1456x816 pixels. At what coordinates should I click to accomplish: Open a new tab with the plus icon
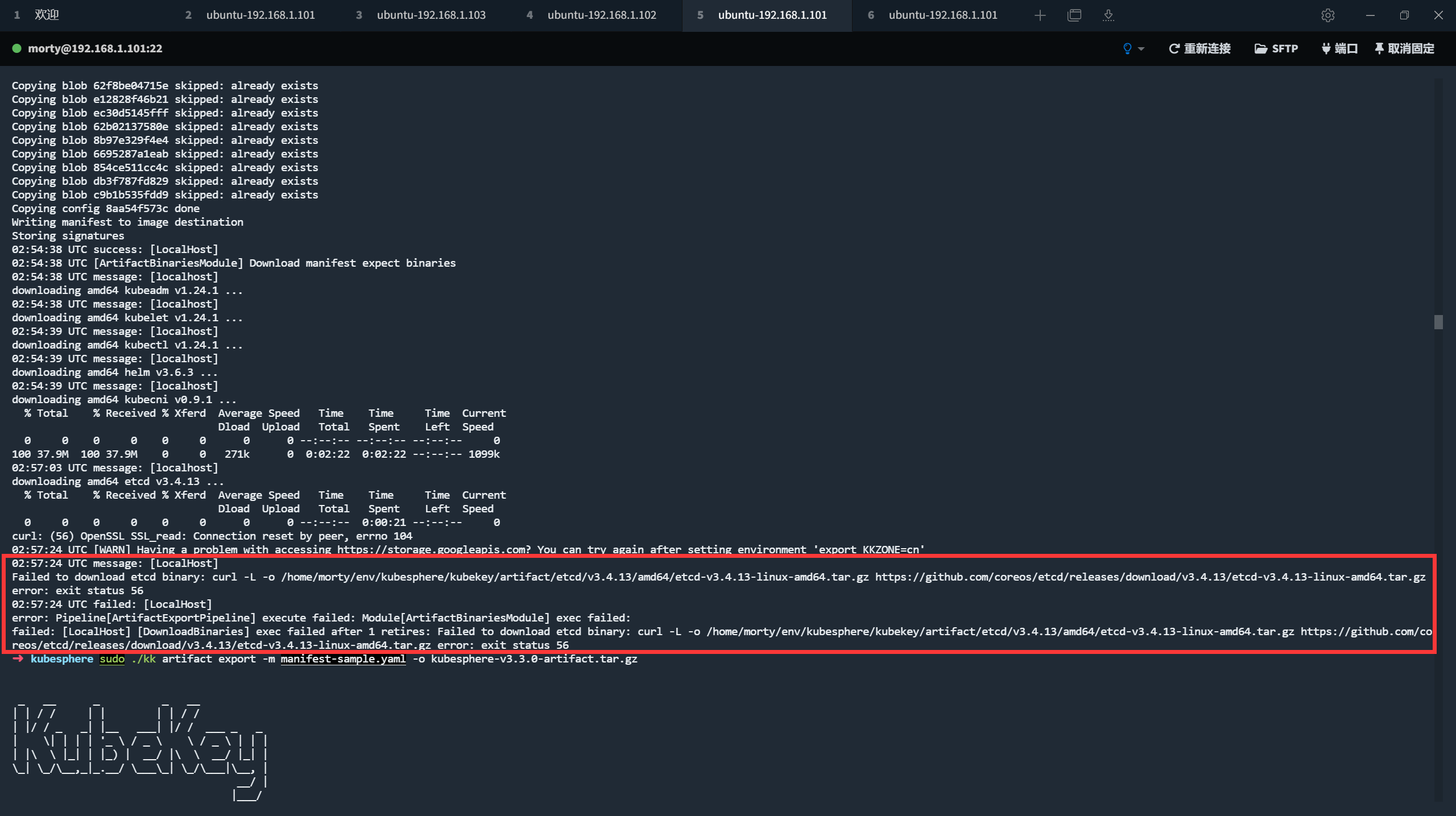1039,15
